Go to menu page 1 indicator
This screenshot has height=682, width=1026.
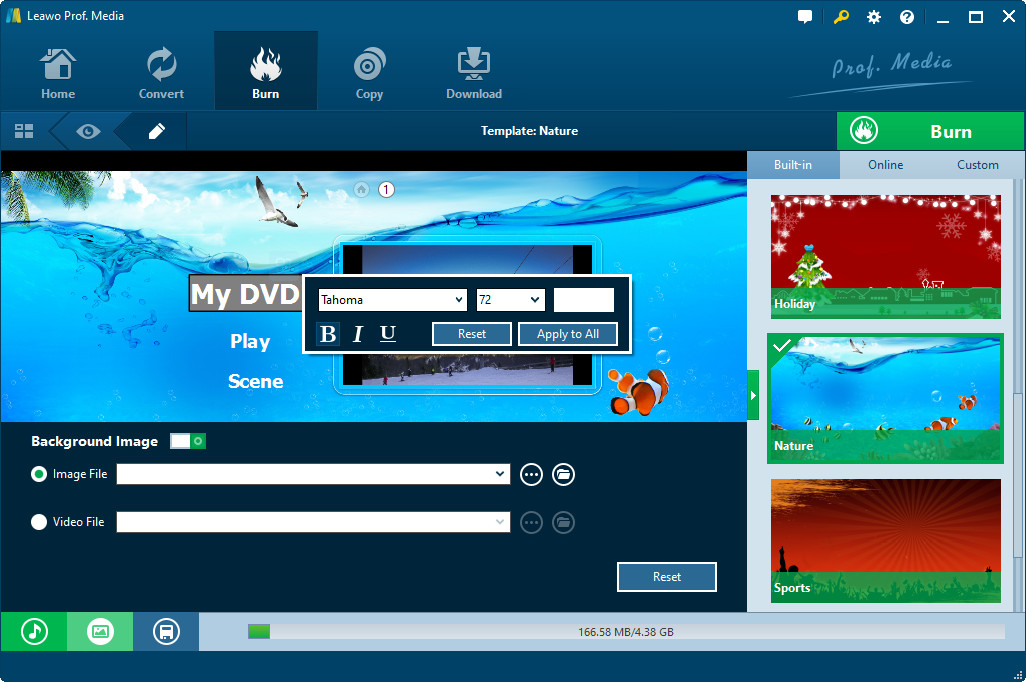pos(386,189)
